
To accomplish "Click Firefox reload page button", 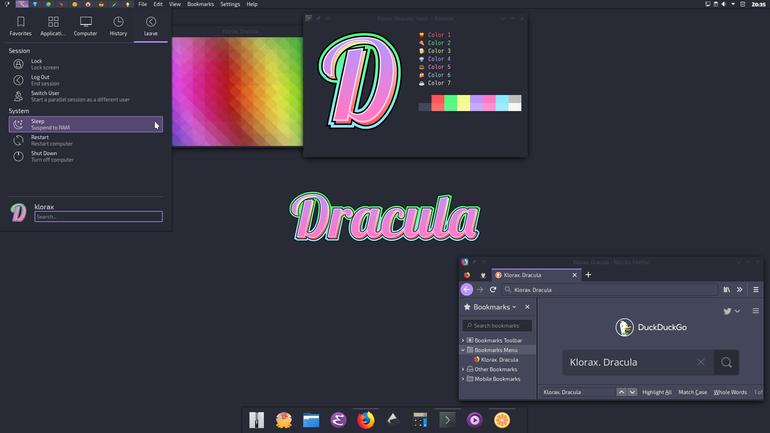I will [493, 290].
